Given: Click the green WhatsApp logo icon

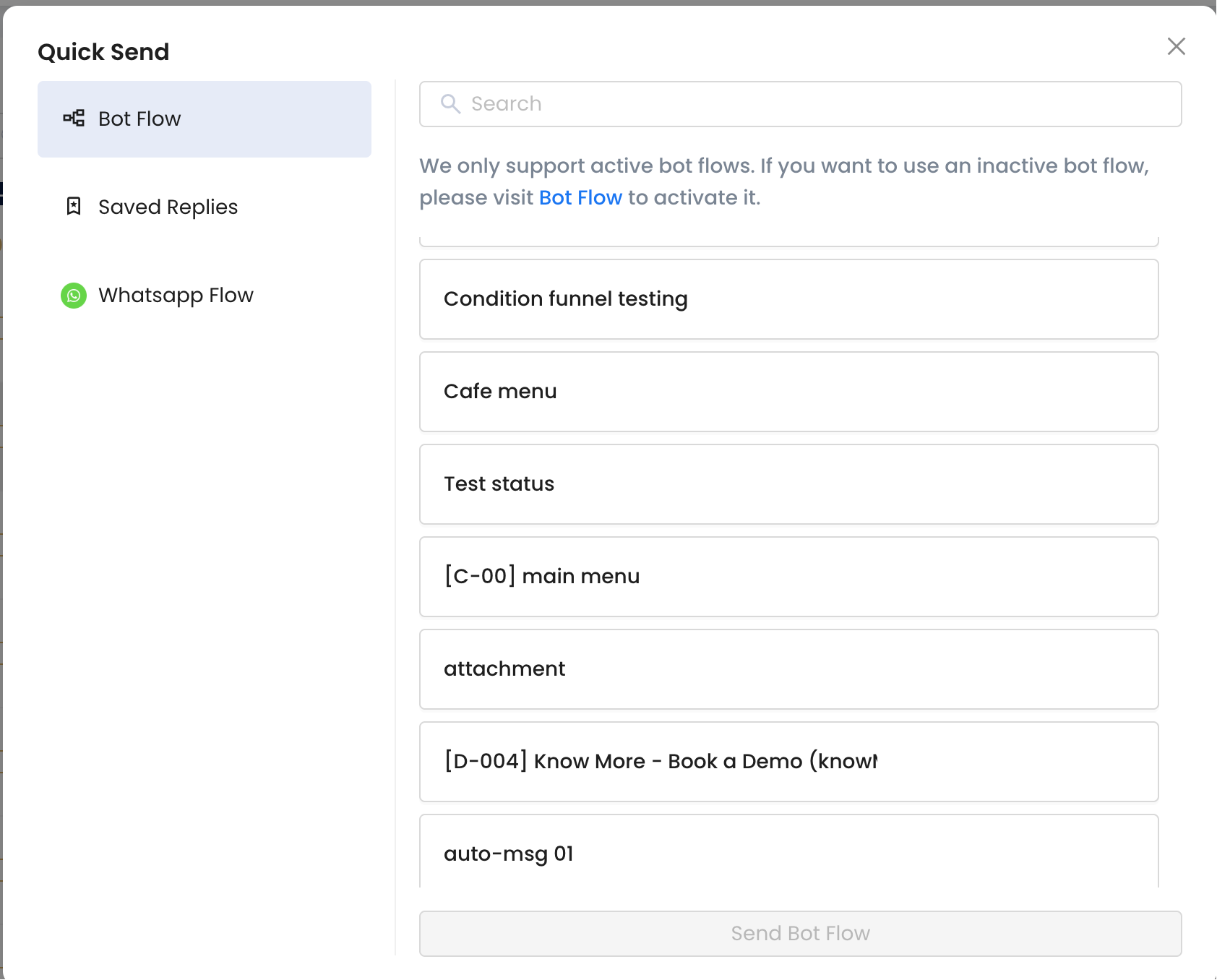Looking at the screenshot, I should click(74, 296).
